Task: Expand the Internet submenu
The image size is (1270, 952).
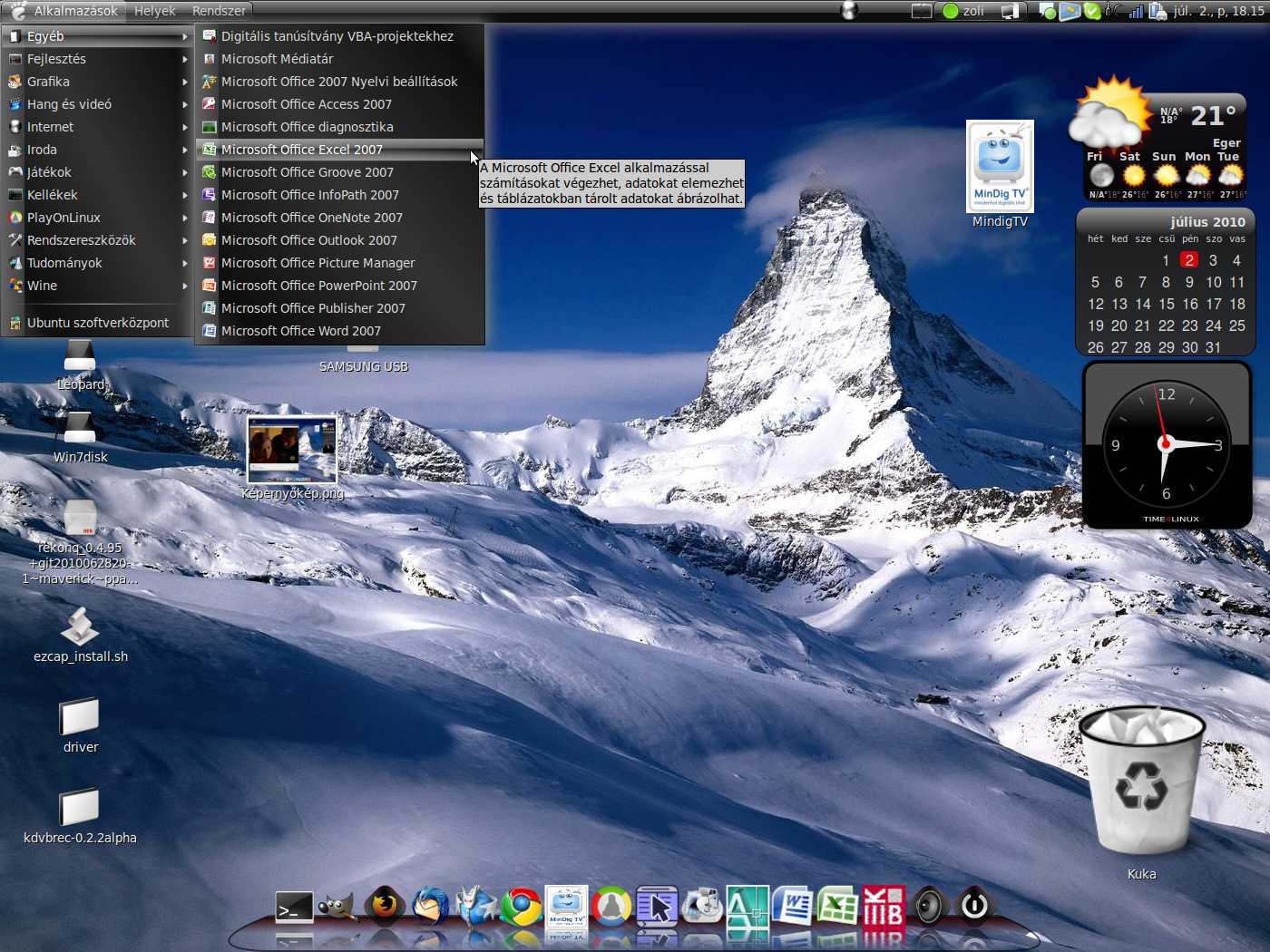Action: tap(98, 127)
